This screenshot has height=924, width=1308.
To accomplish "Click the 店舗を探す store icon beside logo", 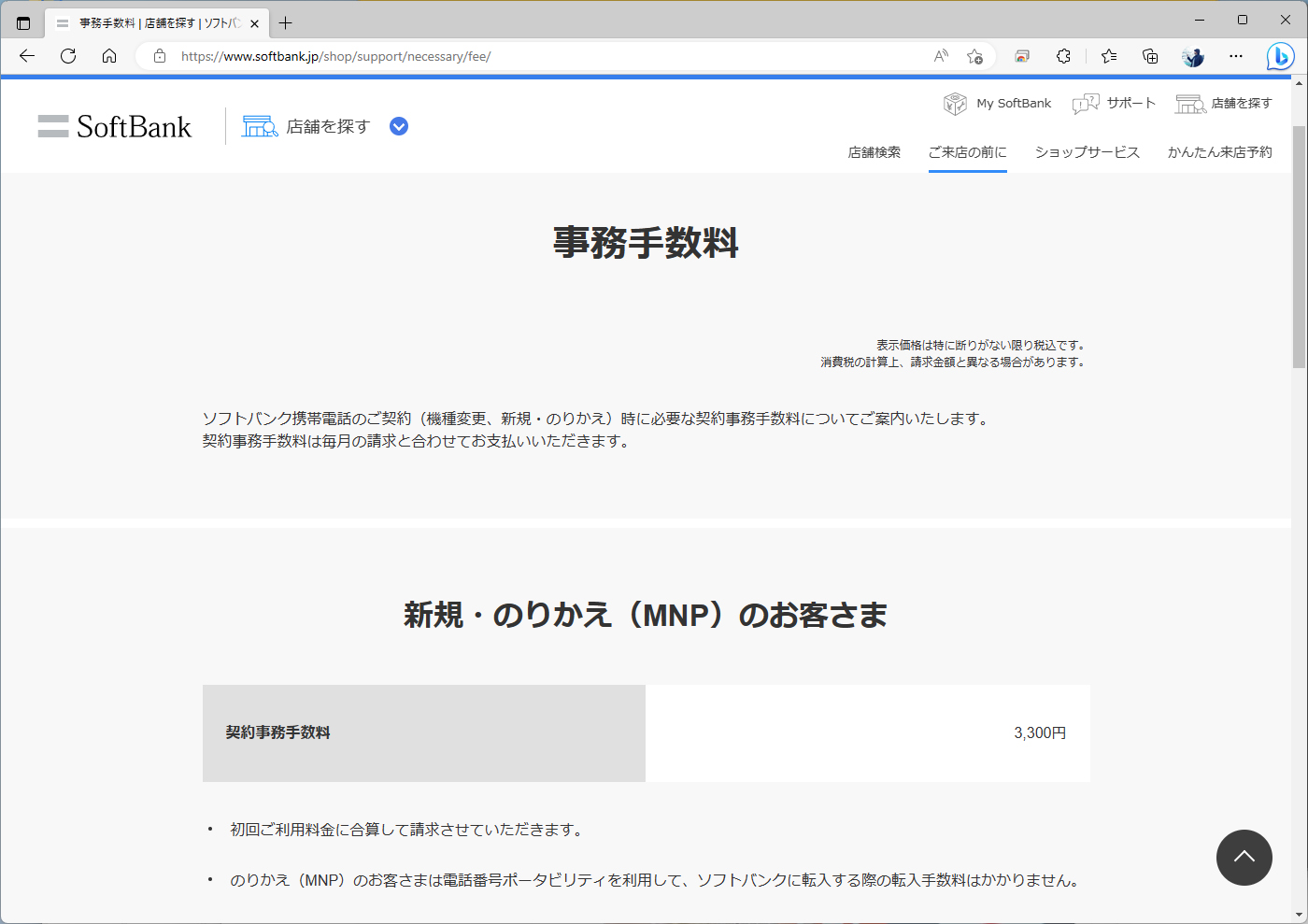I will pyautogui.click(x=260, y=126).
